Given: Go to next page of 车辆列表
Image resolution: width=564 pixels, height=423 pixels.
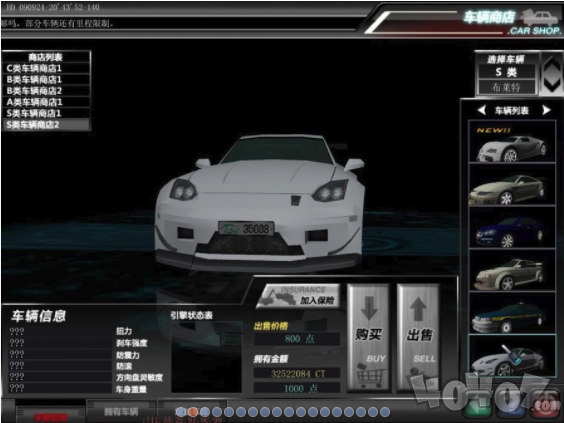Looking at the screenshot, I should tap(546, 110).
